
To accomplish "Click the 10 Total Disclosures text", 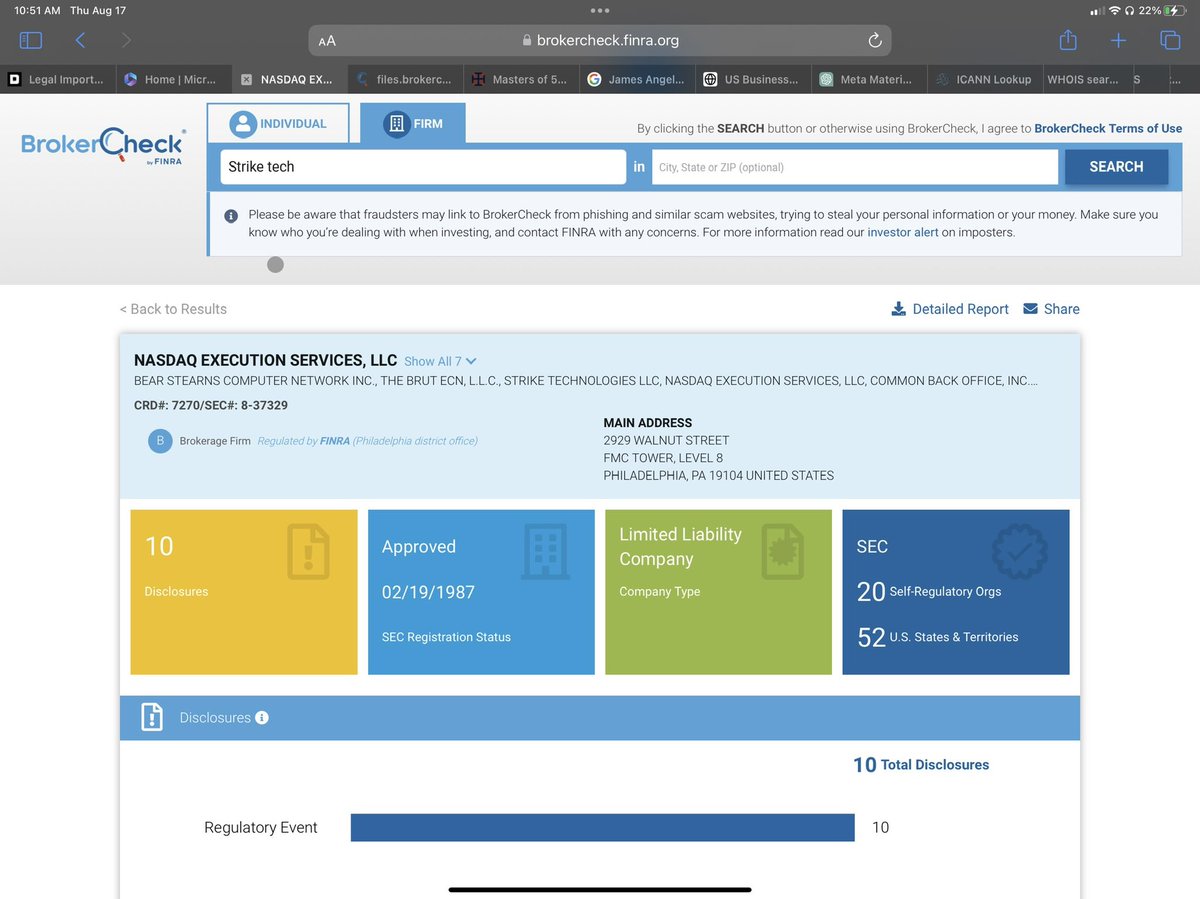I will 921,765.
